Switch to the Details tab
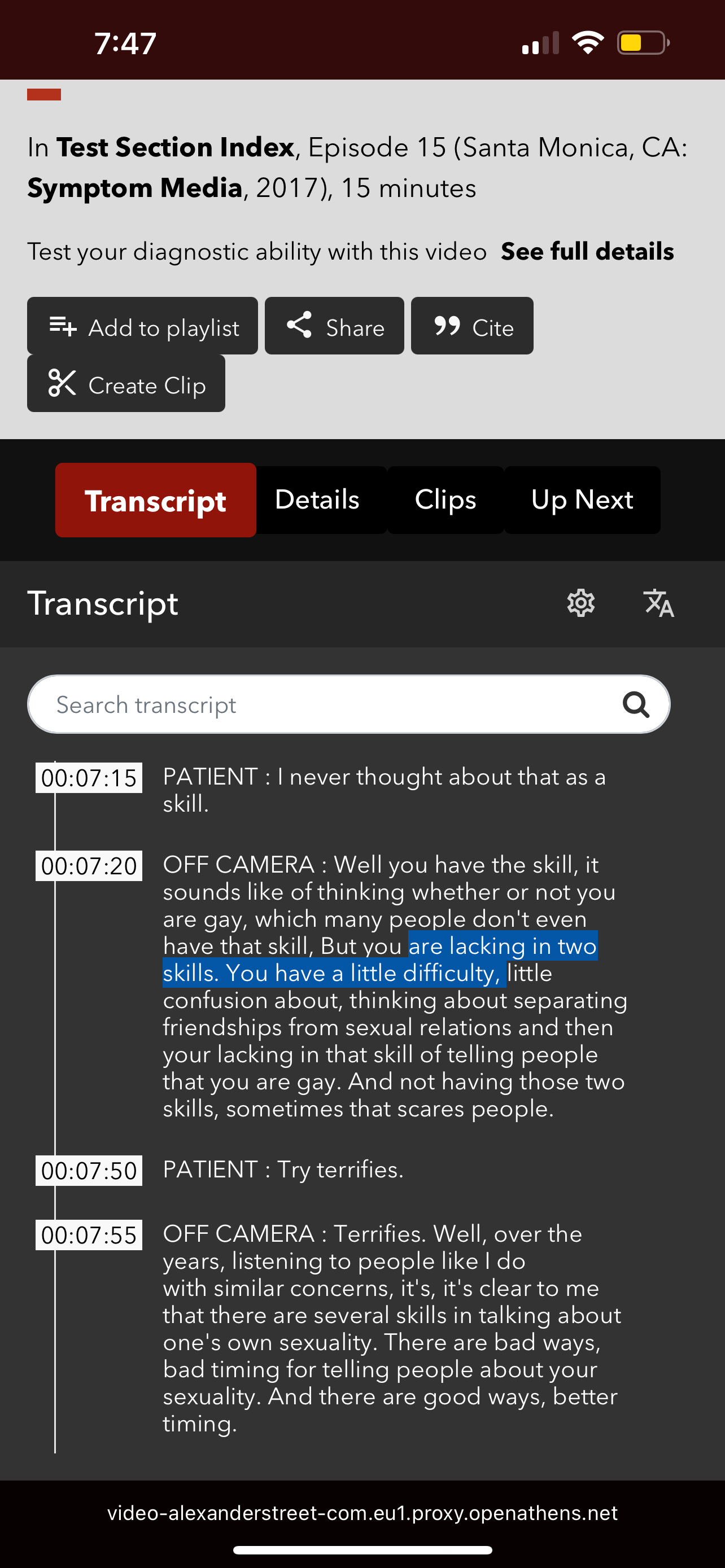This screenshot has width=725, height=1568. point(317,500)
